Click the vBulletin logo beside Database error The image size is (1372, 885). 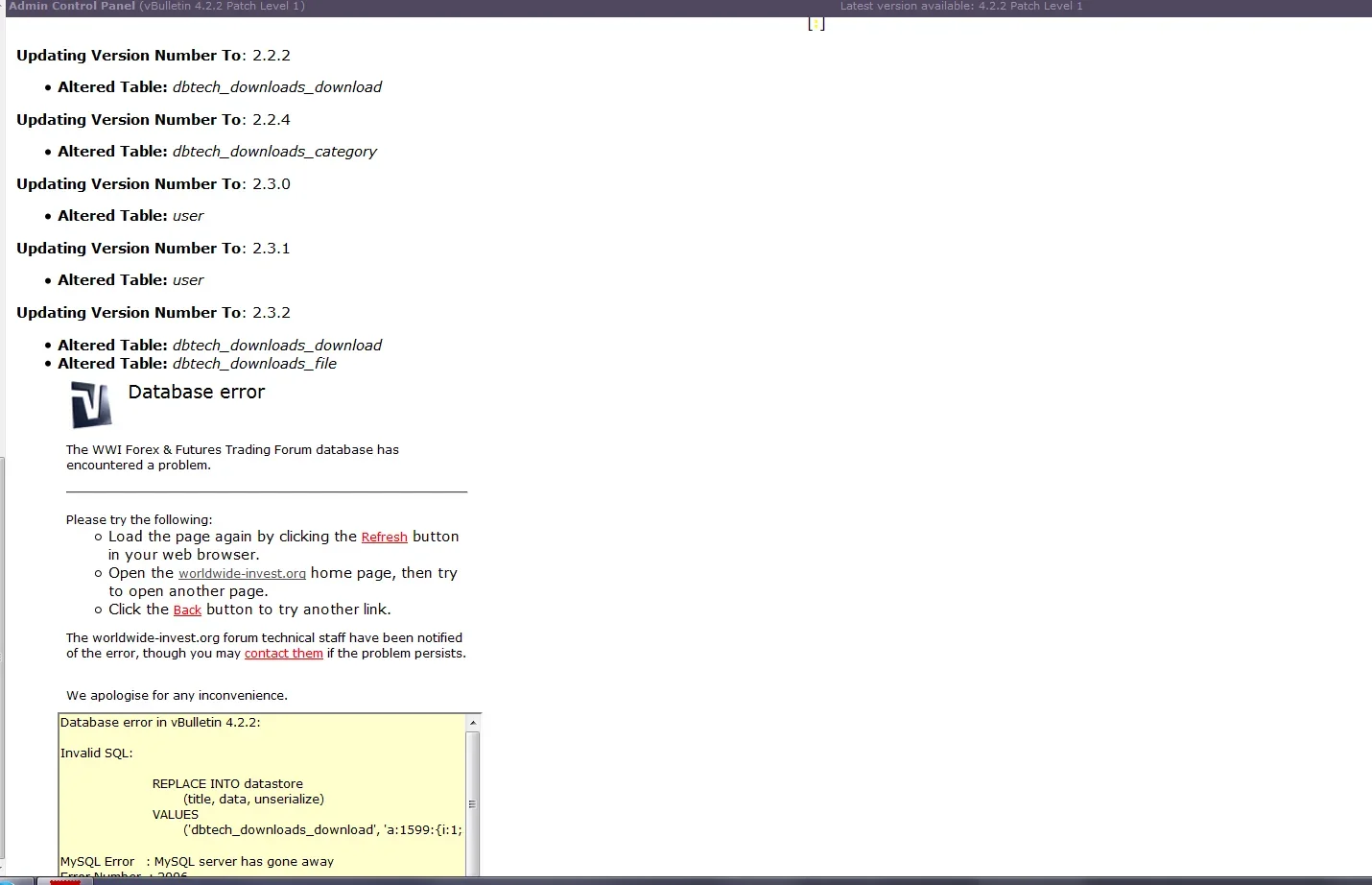tap(91, 404)
